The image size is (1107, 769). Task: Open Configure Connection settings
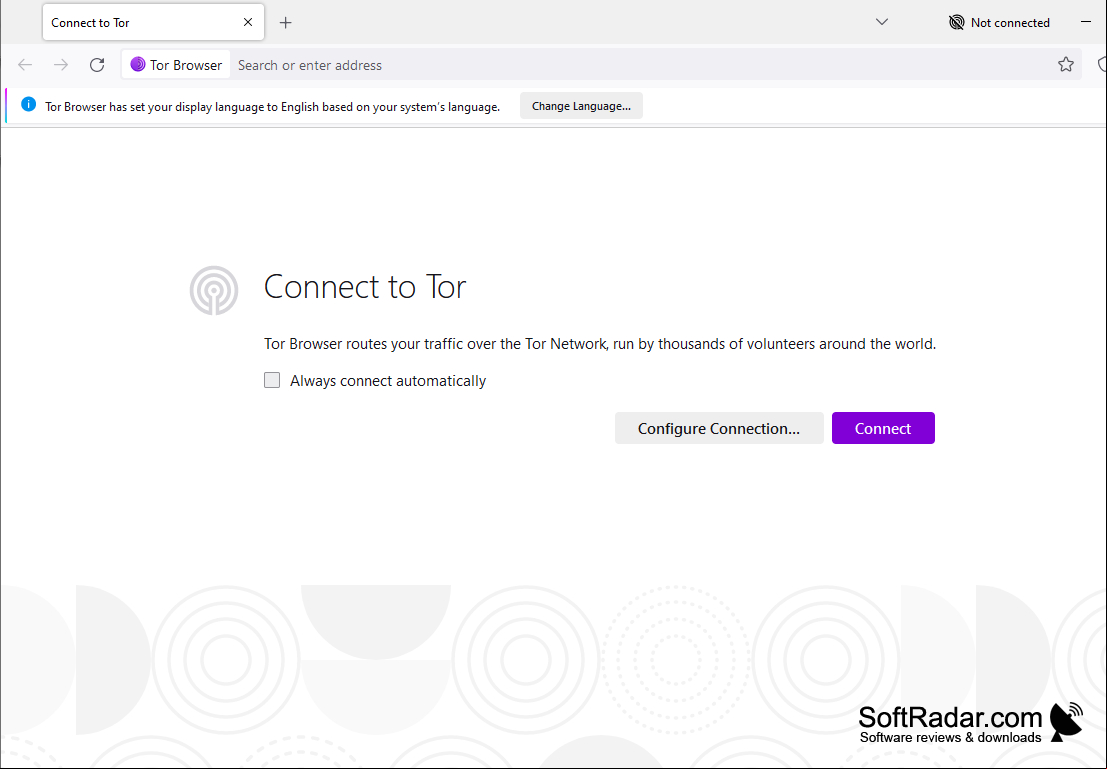tap(719, 428)
